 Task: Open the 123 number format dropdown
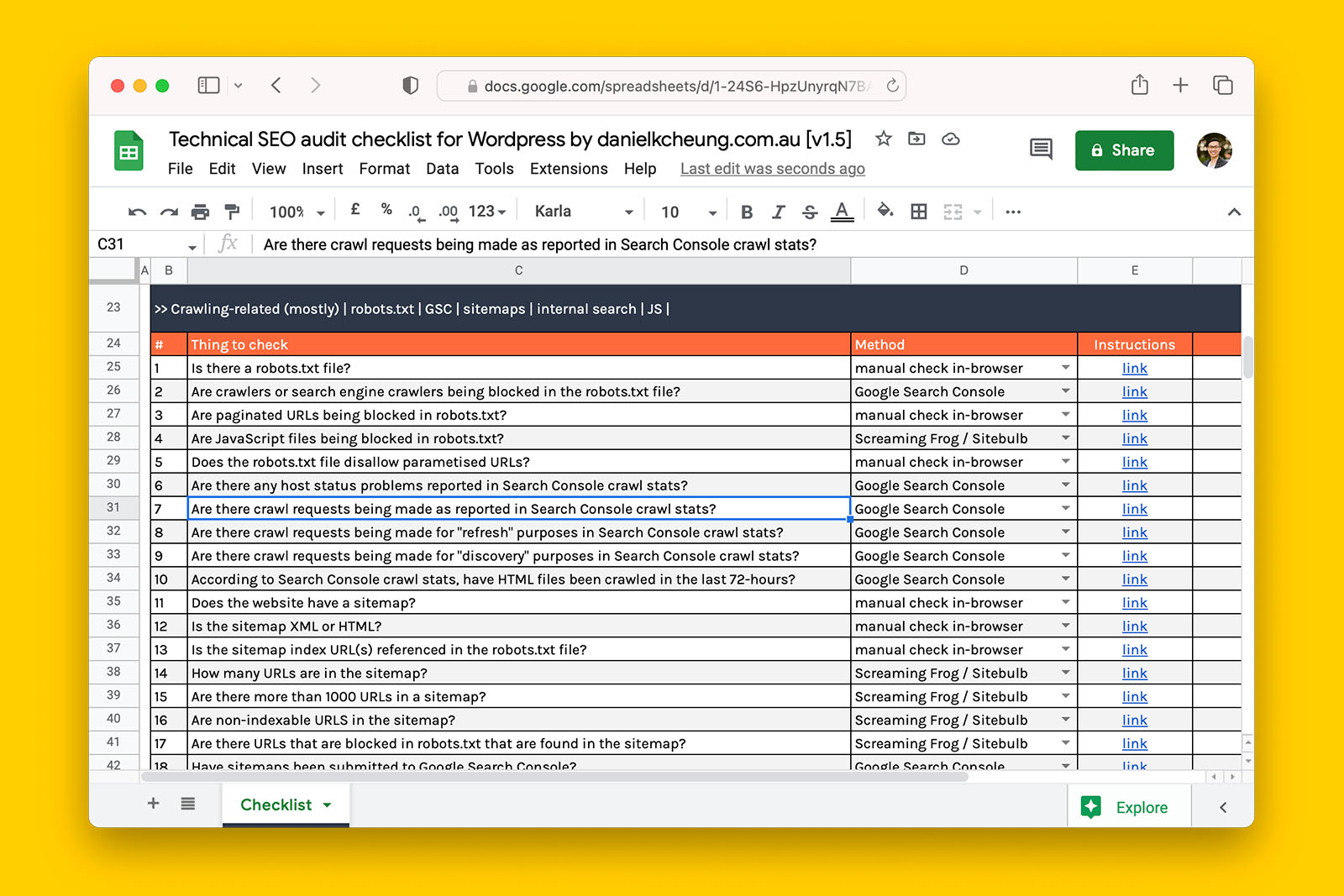tap(487, 212)
